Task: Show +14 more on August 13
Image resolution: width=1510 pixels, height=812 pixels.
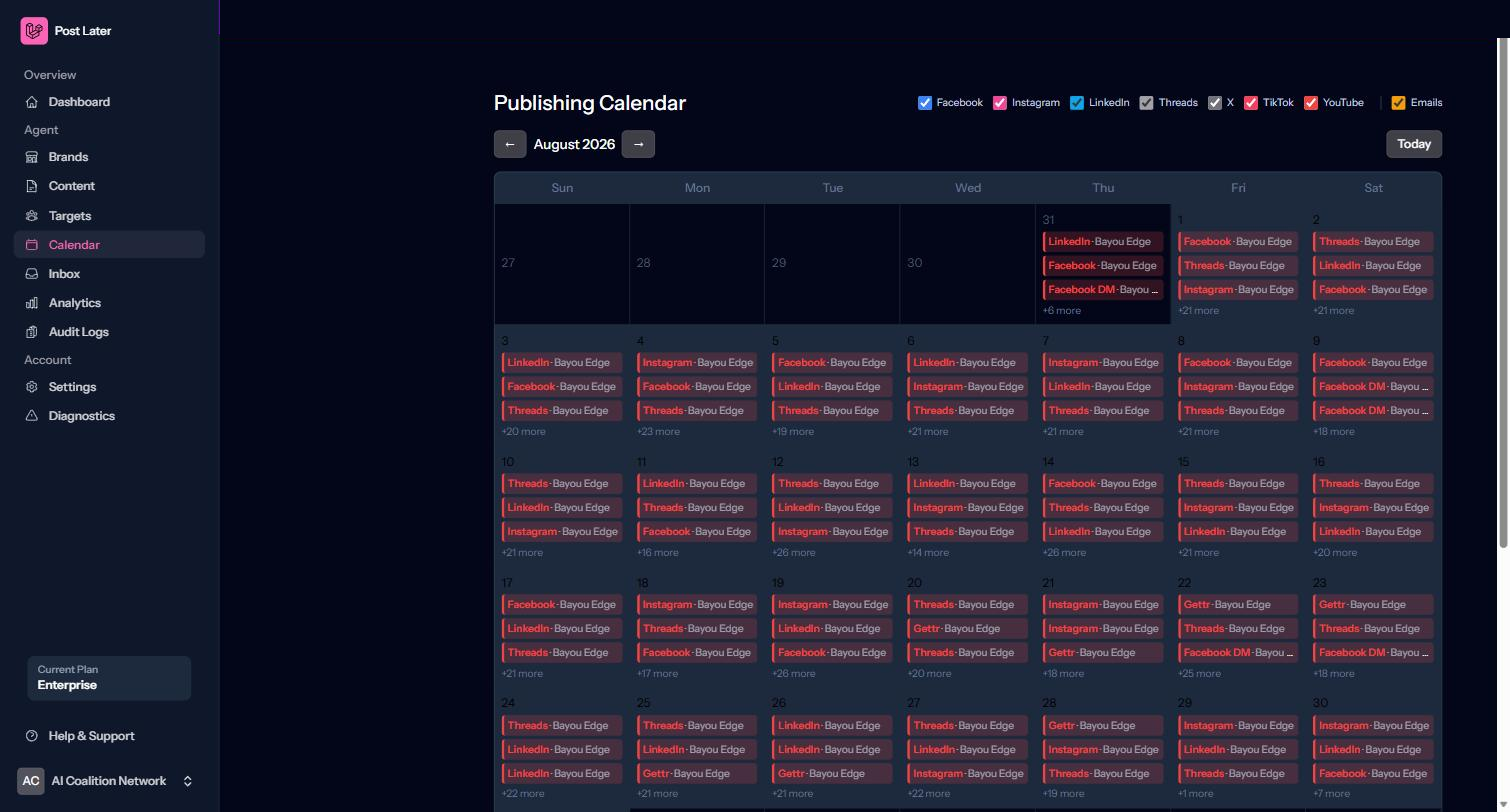Action: pos(928,553)
